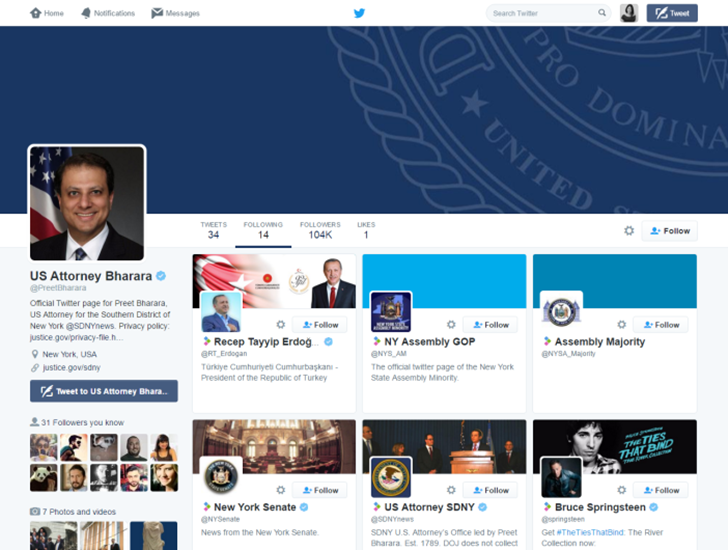Click the @NYSA_Majority handle
728x550 pixels.
point(568,354)
